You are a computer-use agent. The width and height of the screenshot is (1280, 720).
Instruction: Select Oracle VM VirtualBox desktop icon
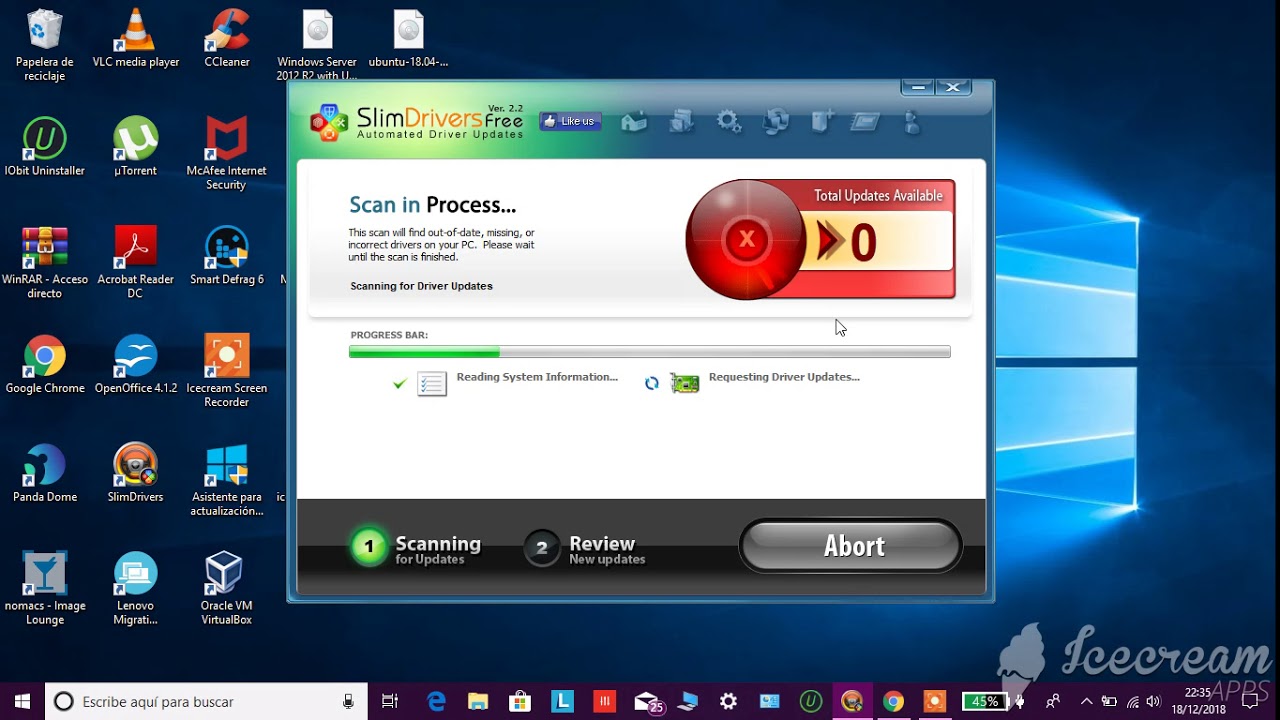[227, 589]
